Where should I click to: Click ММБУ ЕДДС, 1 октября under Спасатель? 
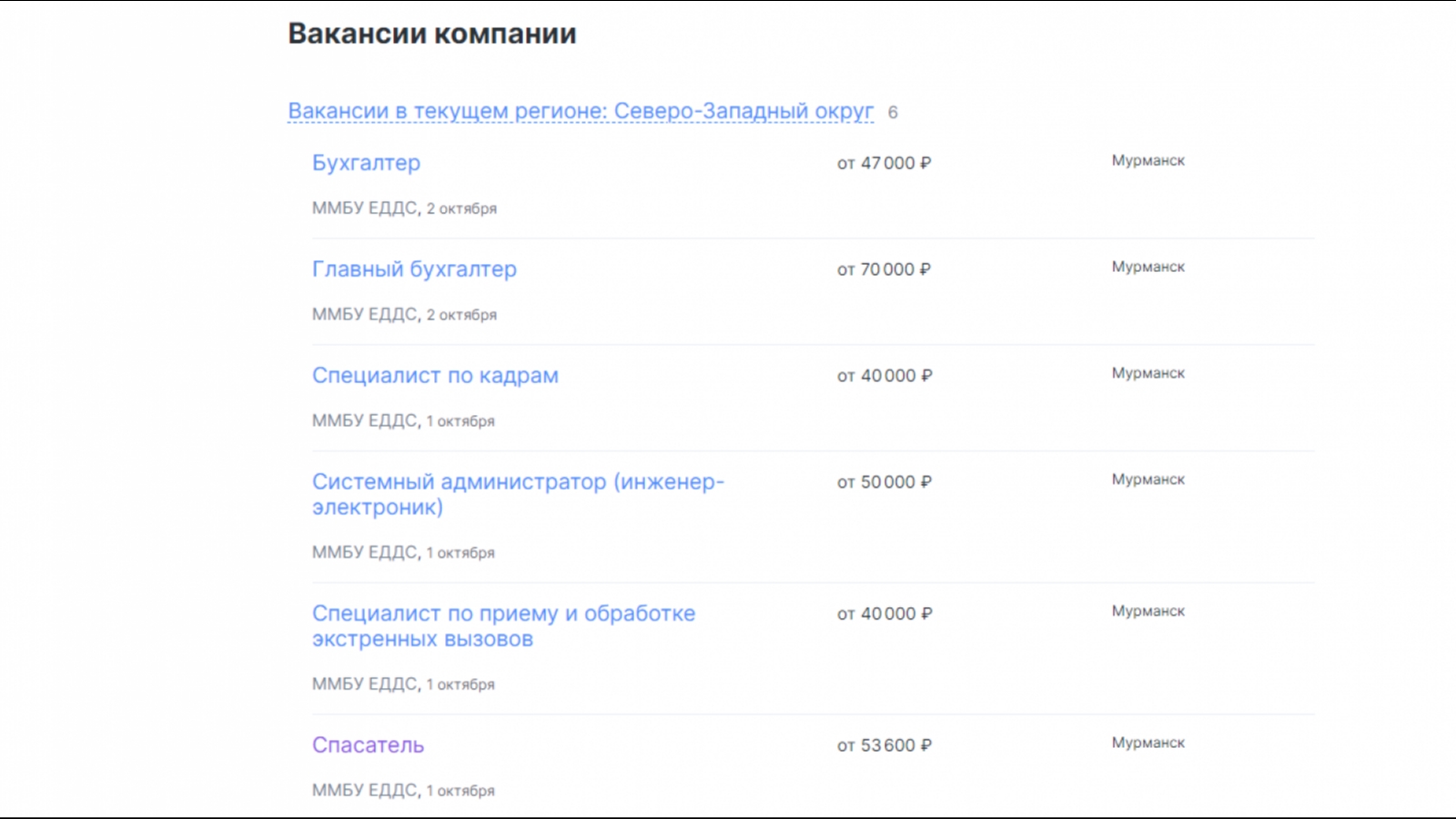[x=403, y=791]
